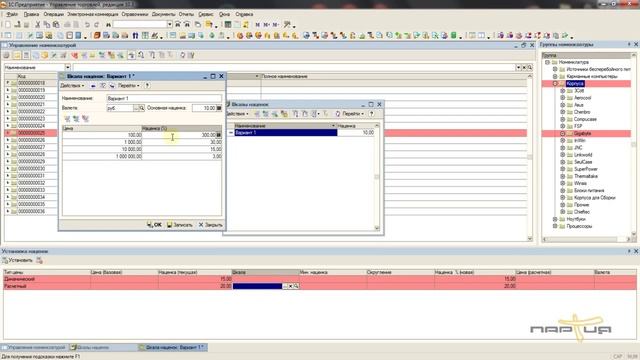Click Наименование column header in Шкалы наценок
The height and width of the screenshot is (360, 640).
[285, 126]
